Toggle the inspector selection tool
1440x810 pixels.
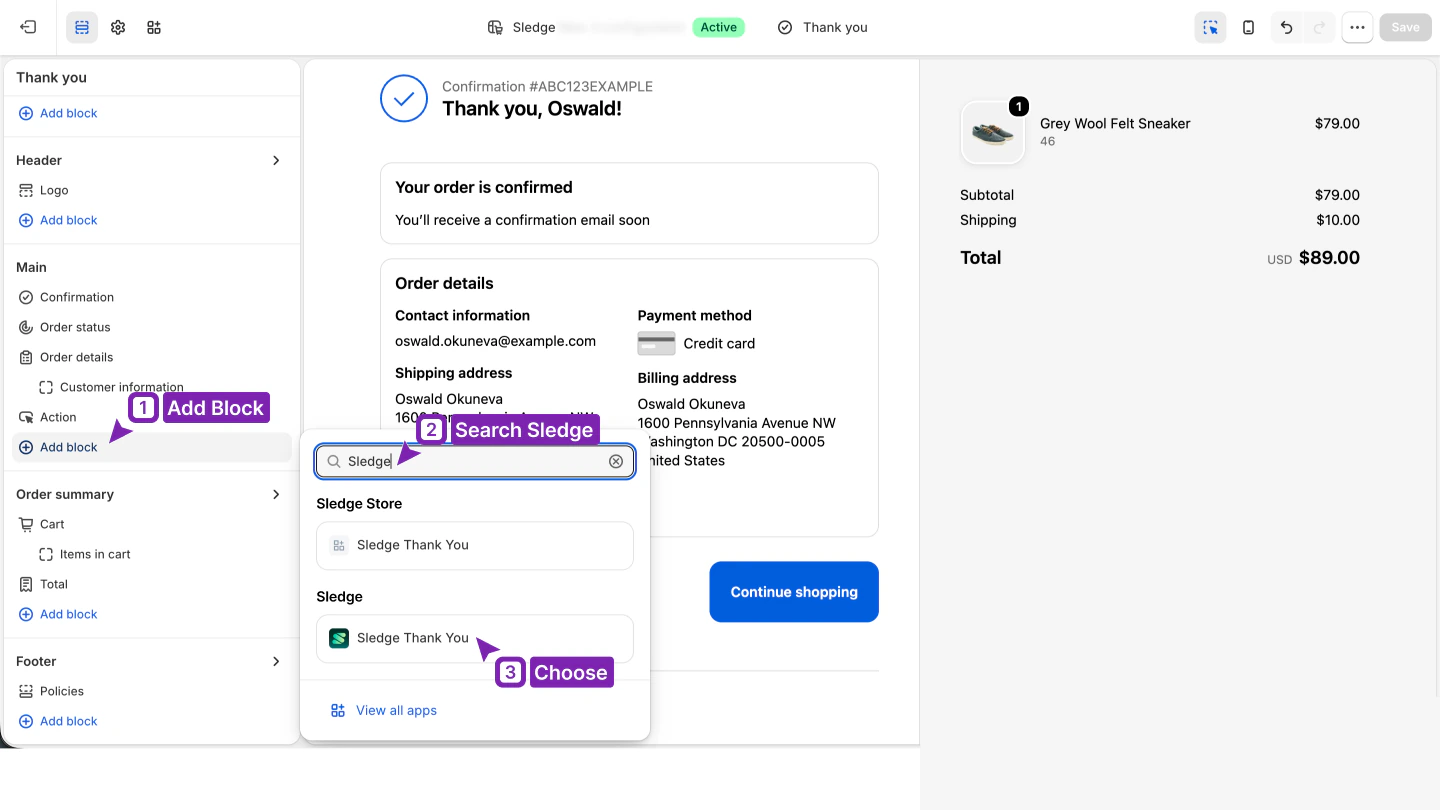point(1211,27)
